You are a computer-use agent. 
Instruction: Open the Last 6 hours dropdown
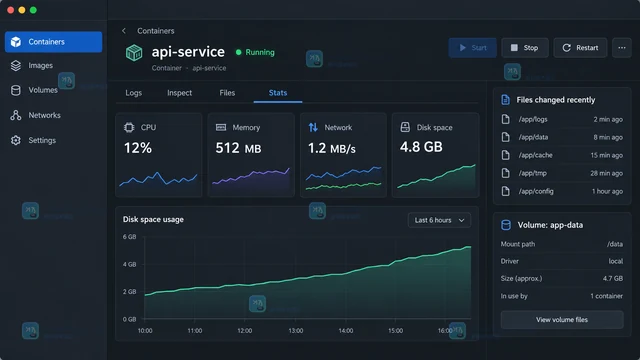[x=439, y=220]
